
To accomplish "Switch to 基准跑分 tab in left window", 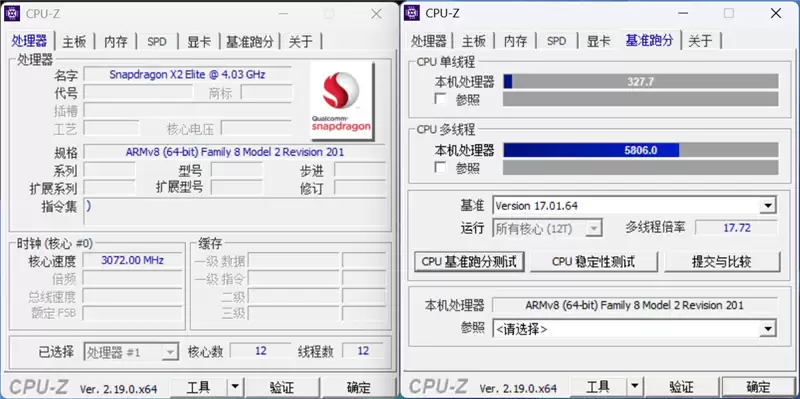I will tap(250, 41).
